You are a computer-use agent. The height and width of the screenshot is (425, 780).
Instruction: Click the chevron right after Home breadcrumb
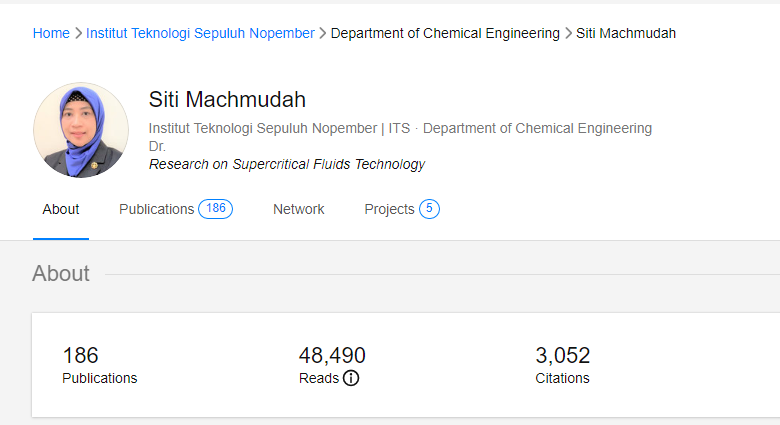tap(78, 33)
